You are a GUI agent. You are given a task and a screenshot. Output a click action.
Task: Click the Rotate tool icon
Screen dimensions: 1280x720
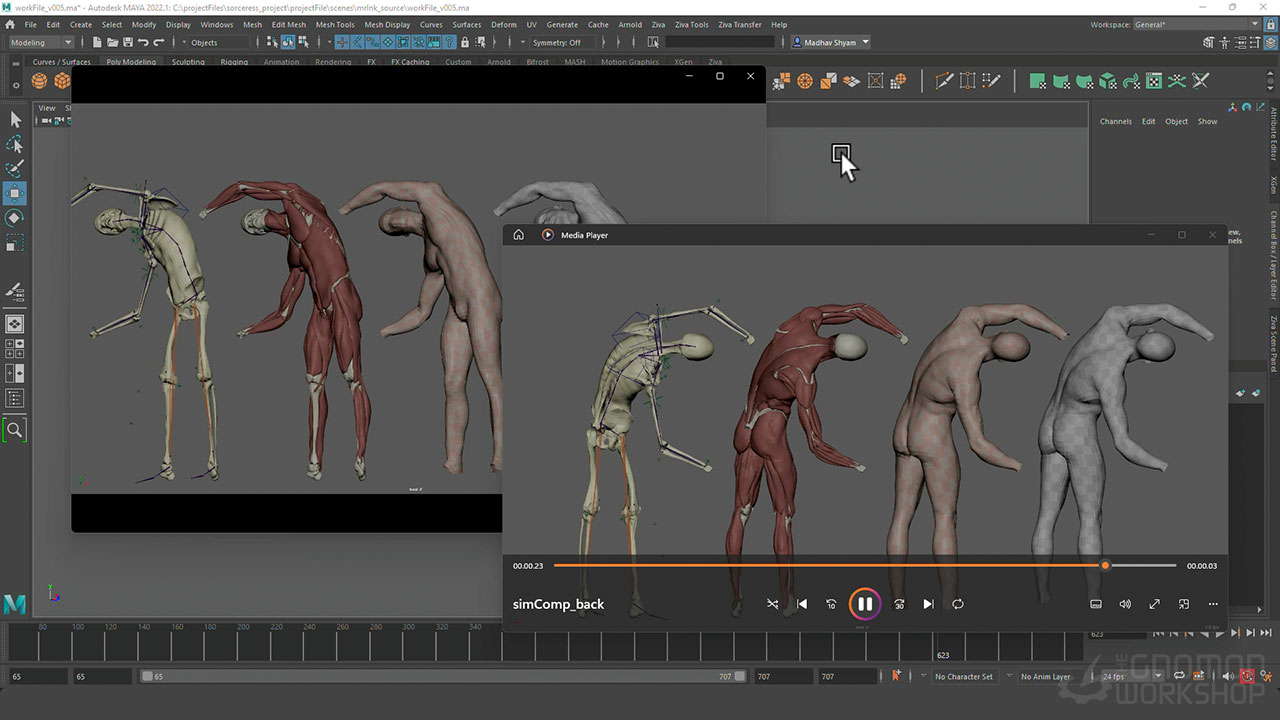pos(15,218)
